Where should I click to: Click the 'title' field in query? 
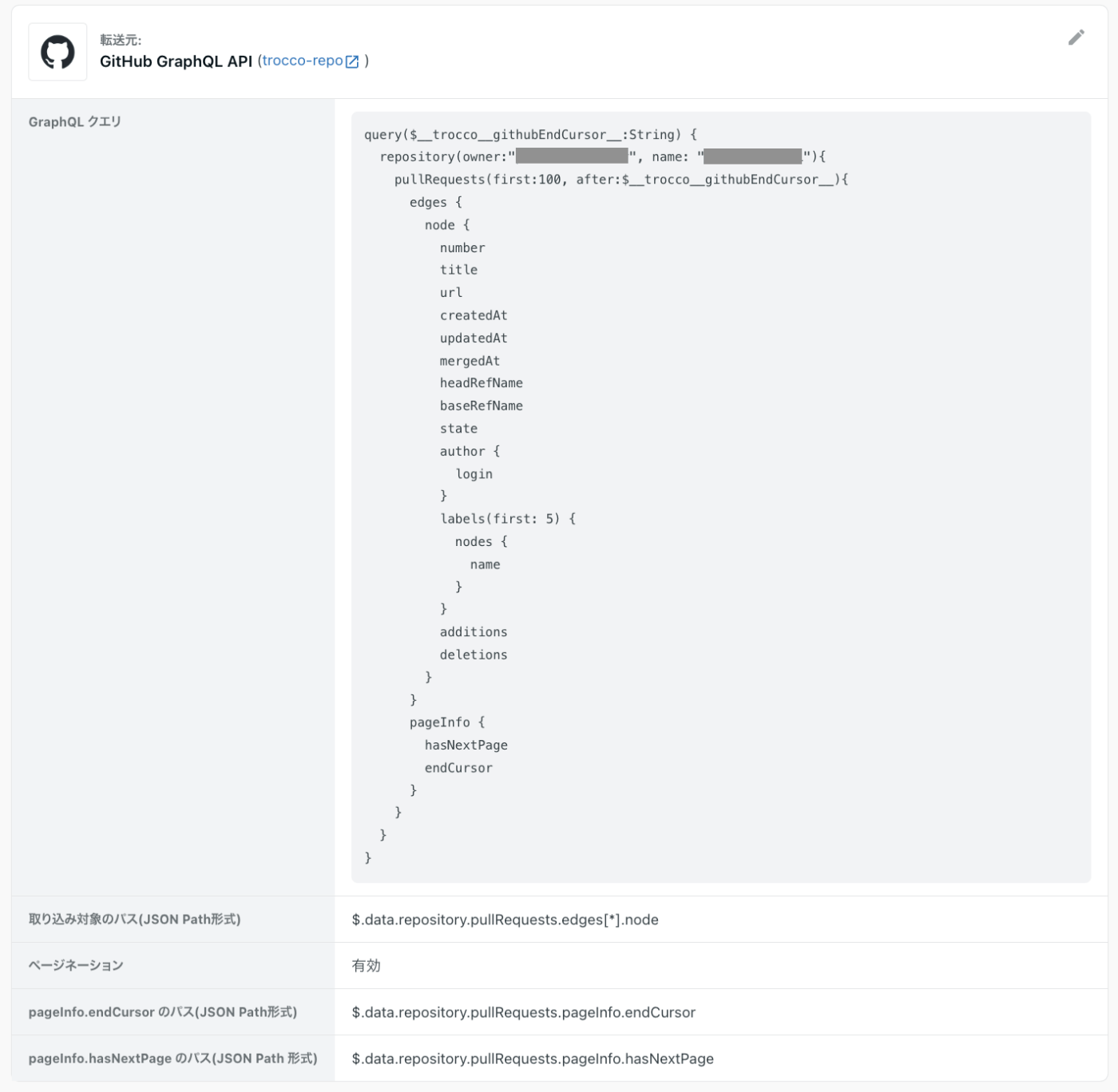click(x=458, y=270)
